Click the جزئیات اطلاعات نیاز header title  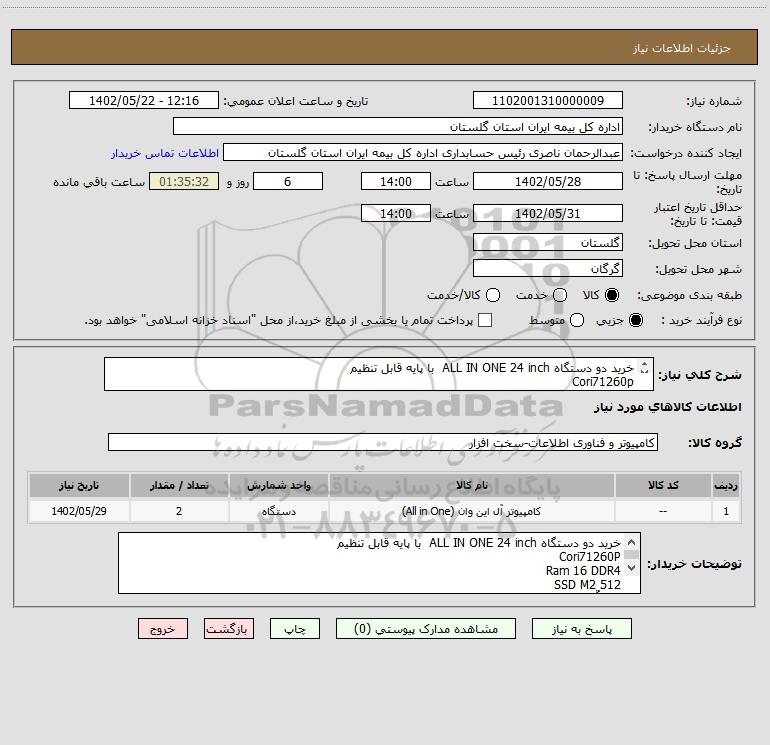click(x=682, y=48)
